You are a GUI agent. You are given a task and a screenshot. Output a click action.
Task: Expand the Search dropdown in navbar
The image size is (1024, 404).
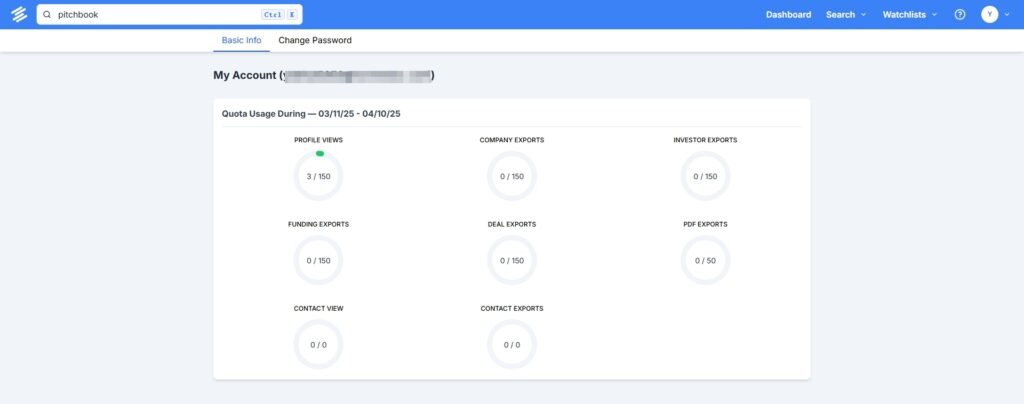point(846,15)
